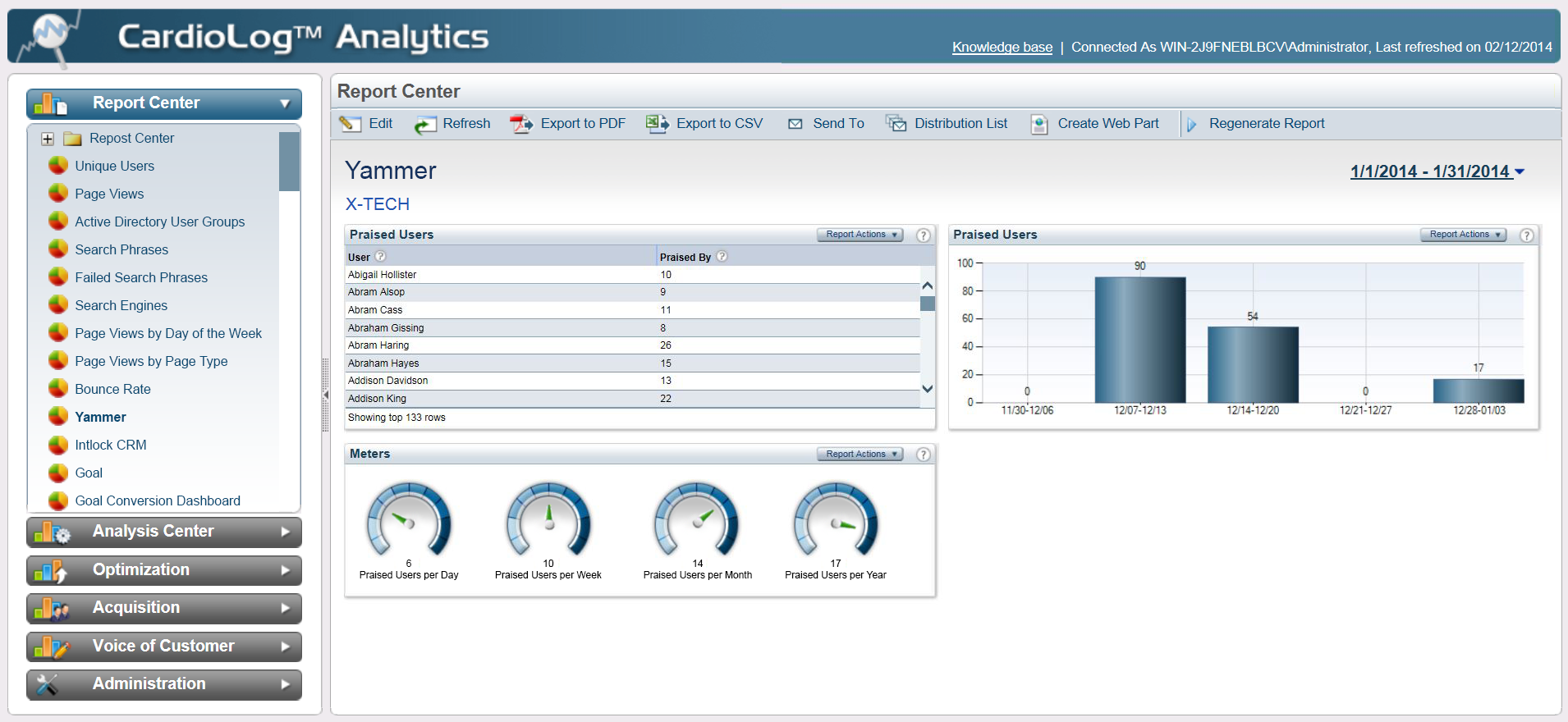Click the Praised Users per Year gauge
The image size is (1568, 722).
[x=836, y=520]
